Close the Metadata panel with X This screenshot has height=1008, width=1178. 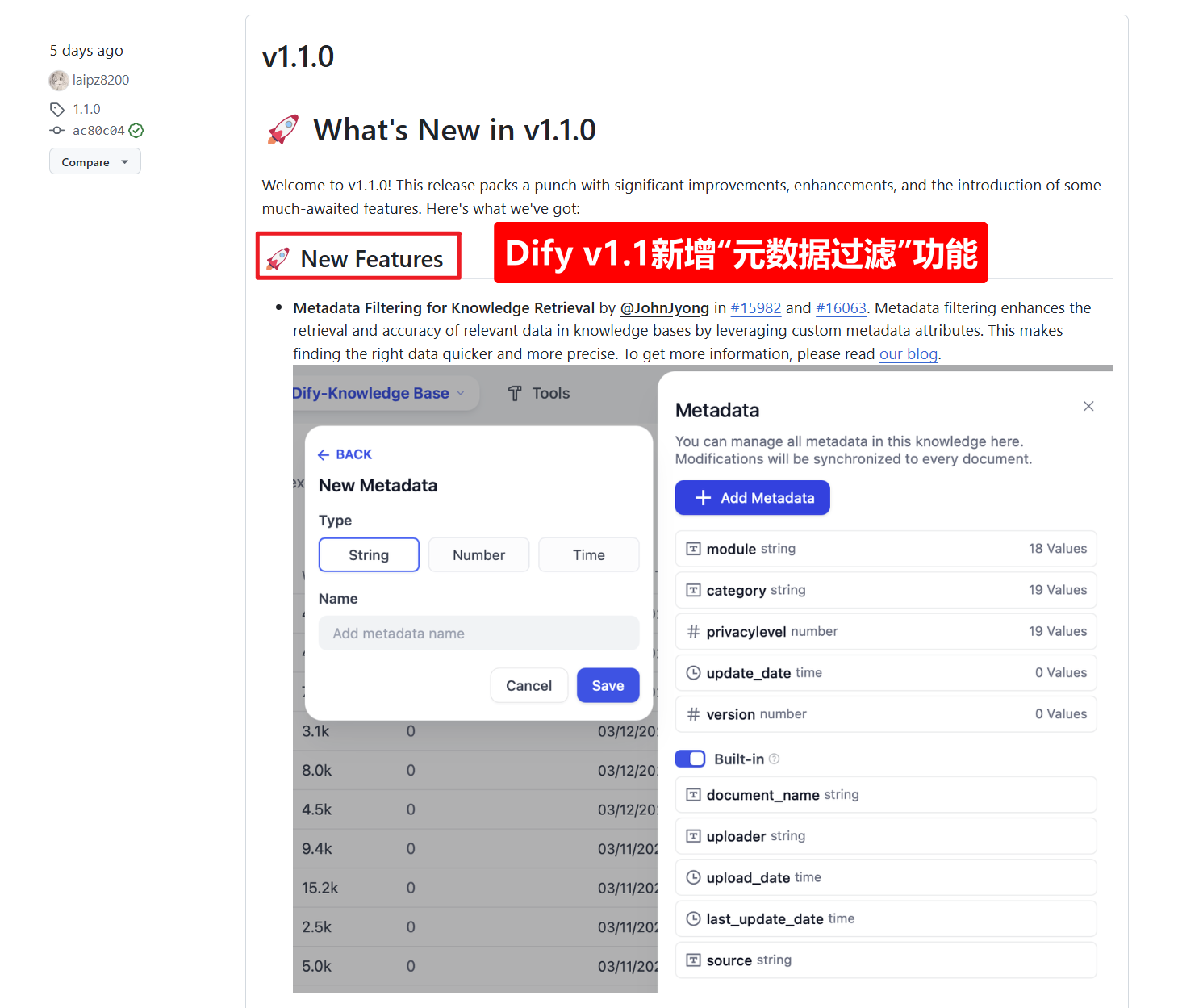tap(1088, 406)
